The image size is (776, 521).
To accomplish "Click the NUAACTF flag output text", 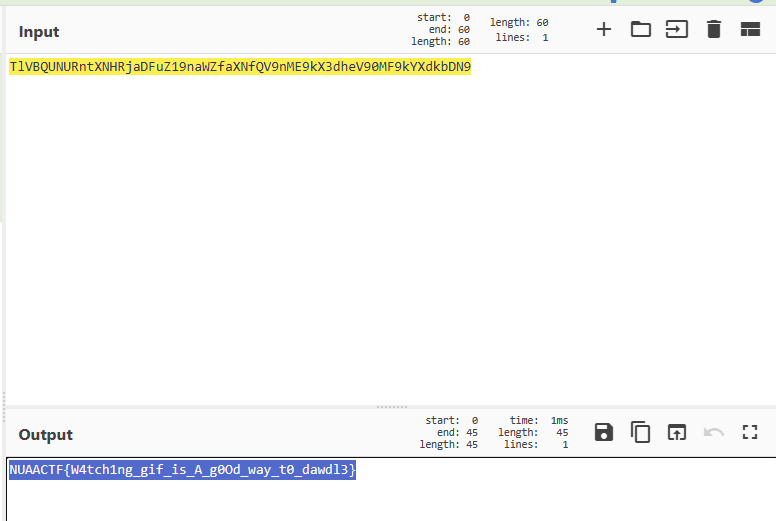I will (x=183, y=470).
